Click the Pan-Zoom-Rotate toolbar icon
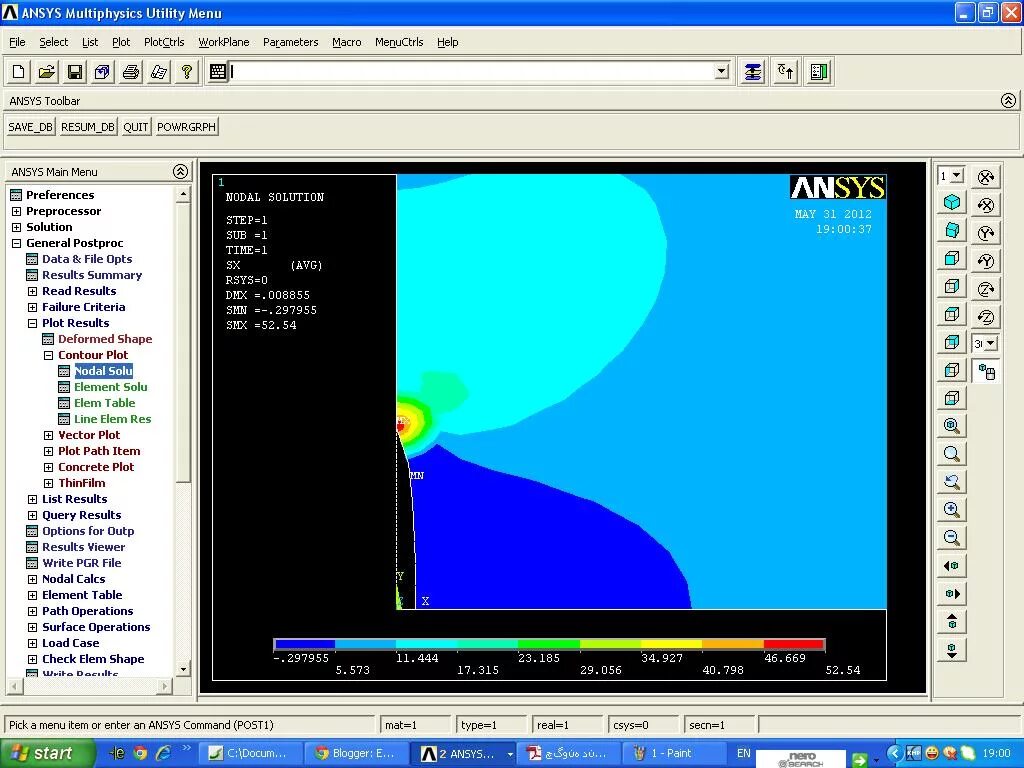 click(x=103, y=72)
